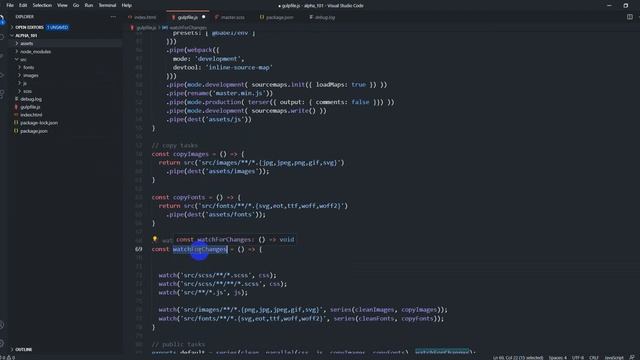640x360 pixels.
Task: Expand the node_modules folder
Action: click(36, 51)
